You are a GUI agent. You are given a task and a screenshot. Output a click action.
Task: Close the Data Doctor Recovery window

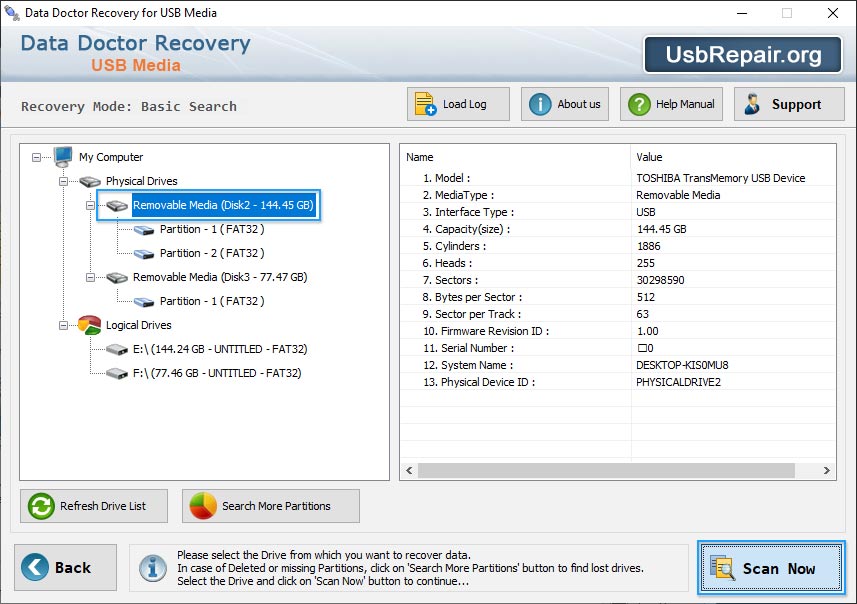click(x=832, y=13)
